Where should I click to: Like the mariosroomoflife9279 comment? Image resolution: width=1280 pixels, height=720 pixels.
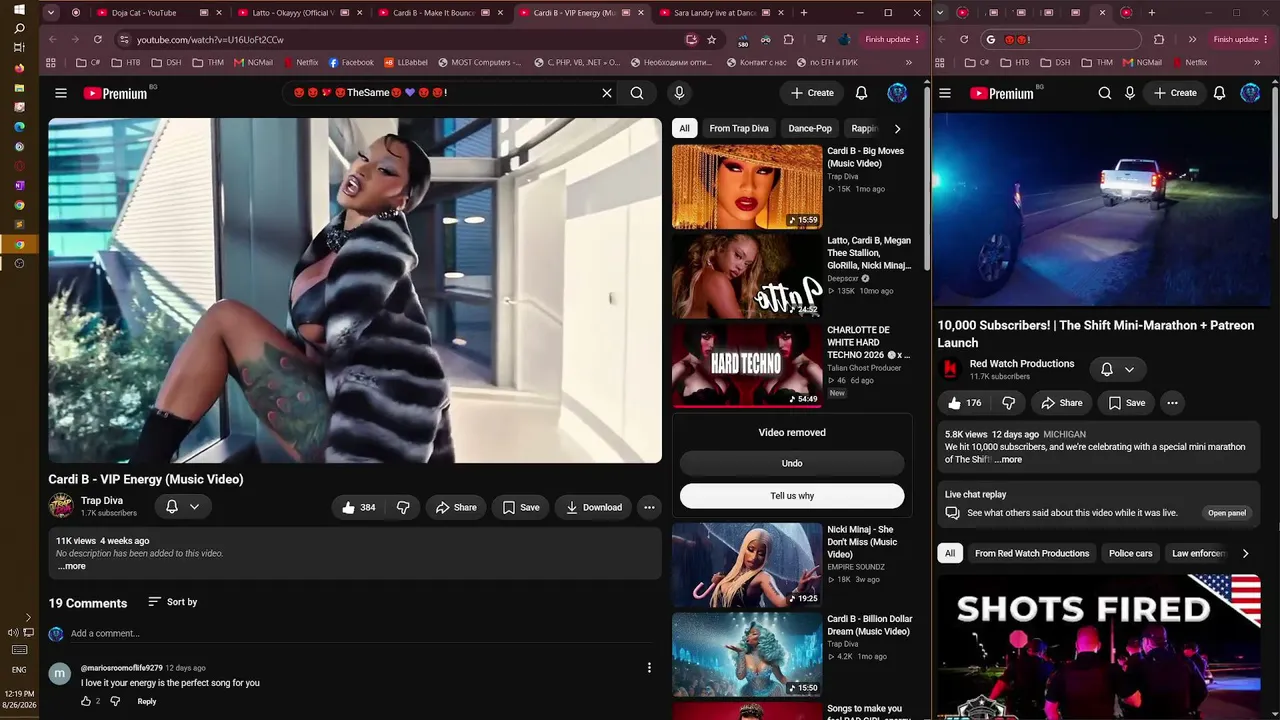pyautogui.click(x=86, y=701)
